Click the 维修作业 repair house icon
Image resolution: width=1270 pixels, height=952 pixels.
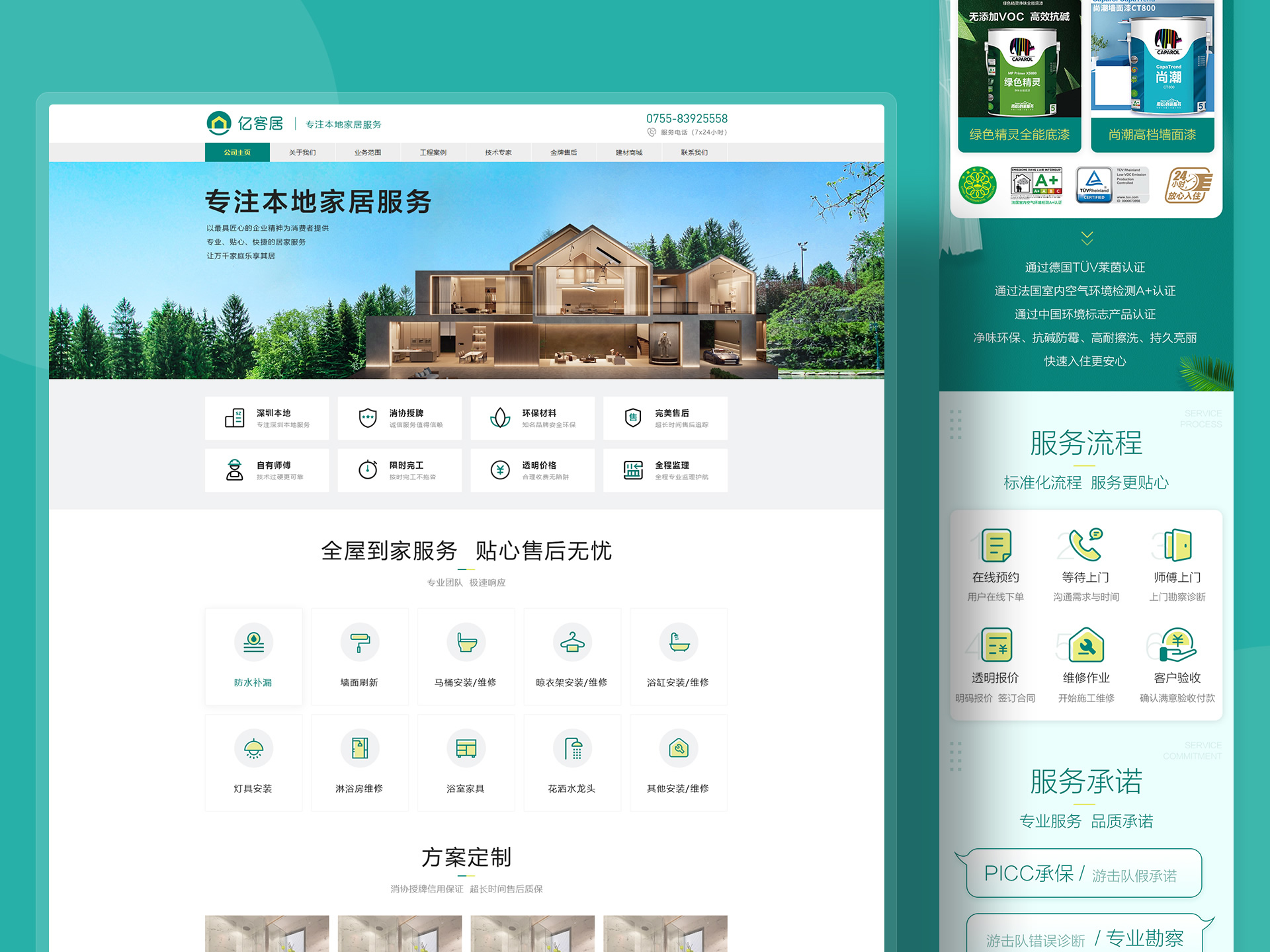1086,645
